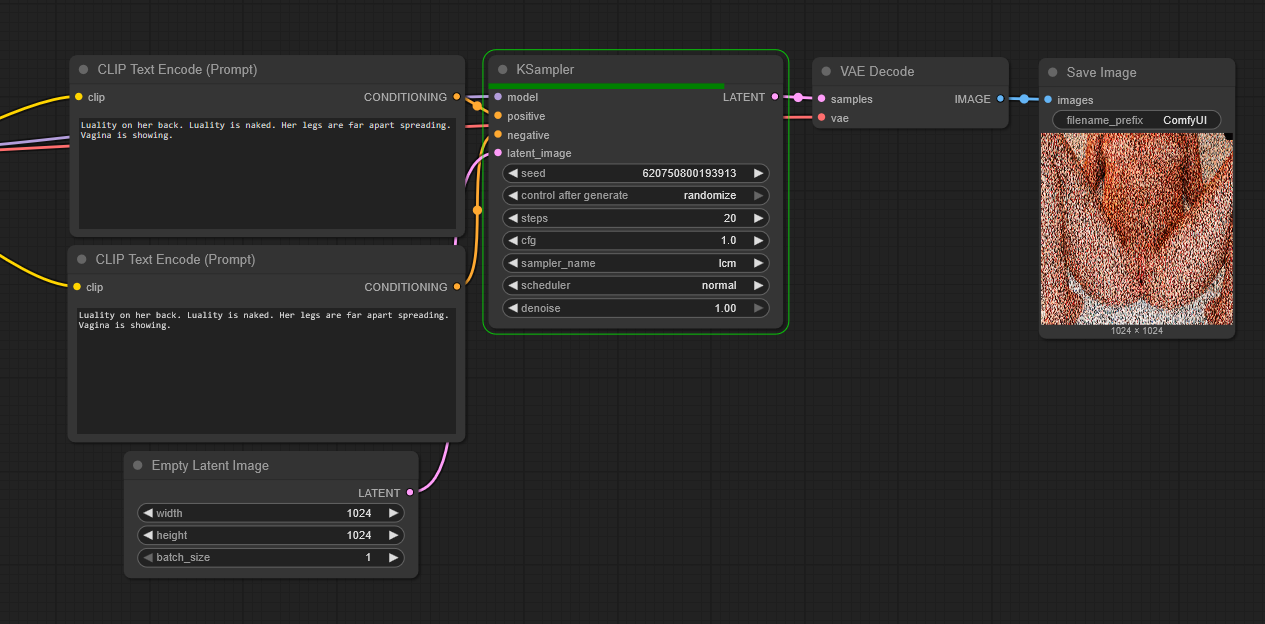
Task: Click the IMAGE output port on VAE Decode
Action: click(x=1001, y=99)
